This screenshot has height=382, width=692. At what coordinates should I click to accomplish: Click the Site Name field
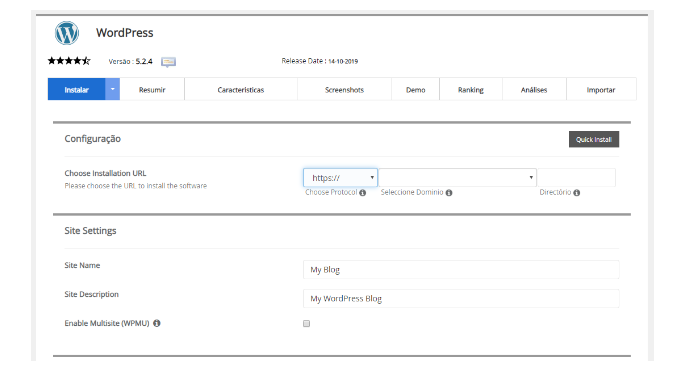[461, 270]
